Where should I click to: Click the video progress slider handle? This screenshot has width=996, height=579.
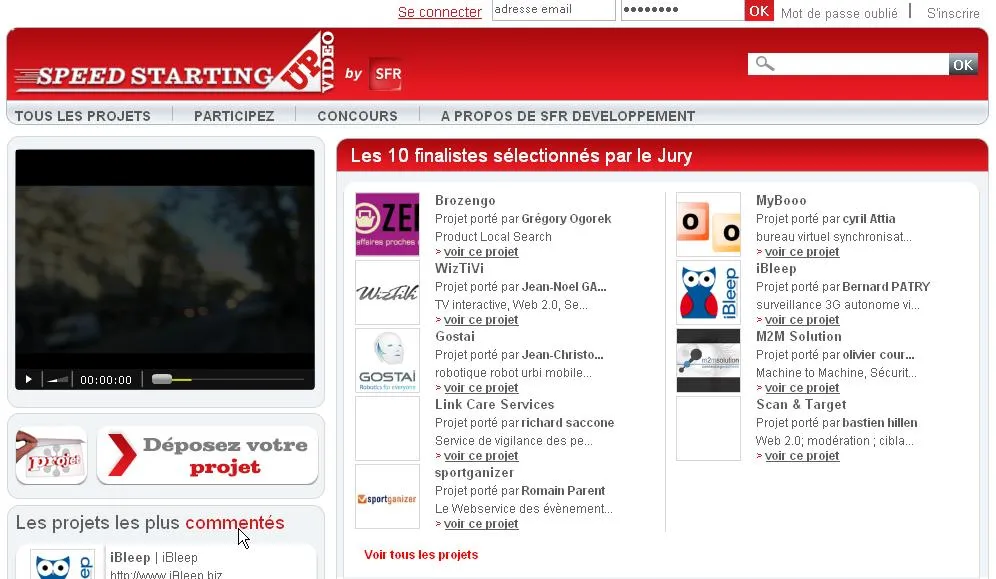tap(162, 379)
